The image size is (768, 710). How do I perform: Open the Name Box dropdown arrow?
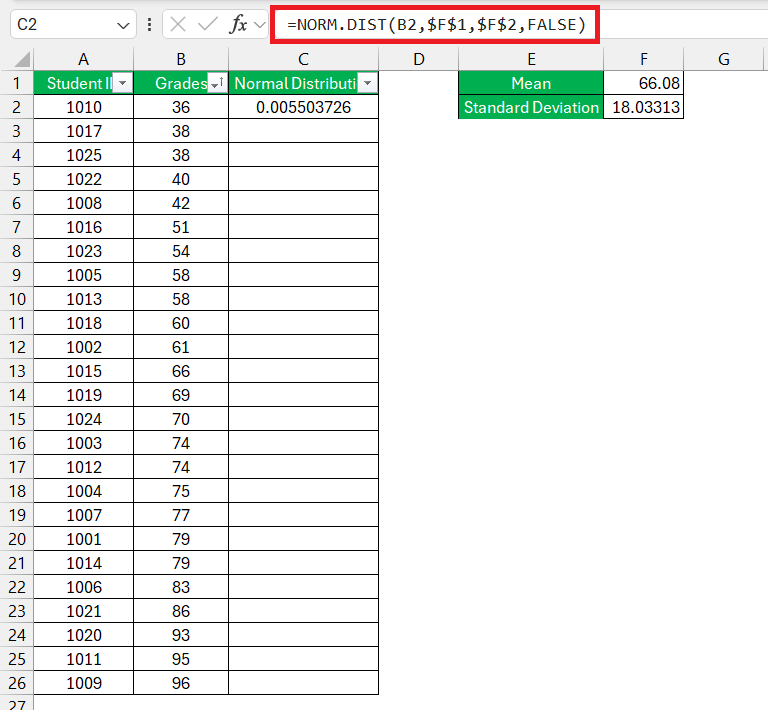click(123, 25)
